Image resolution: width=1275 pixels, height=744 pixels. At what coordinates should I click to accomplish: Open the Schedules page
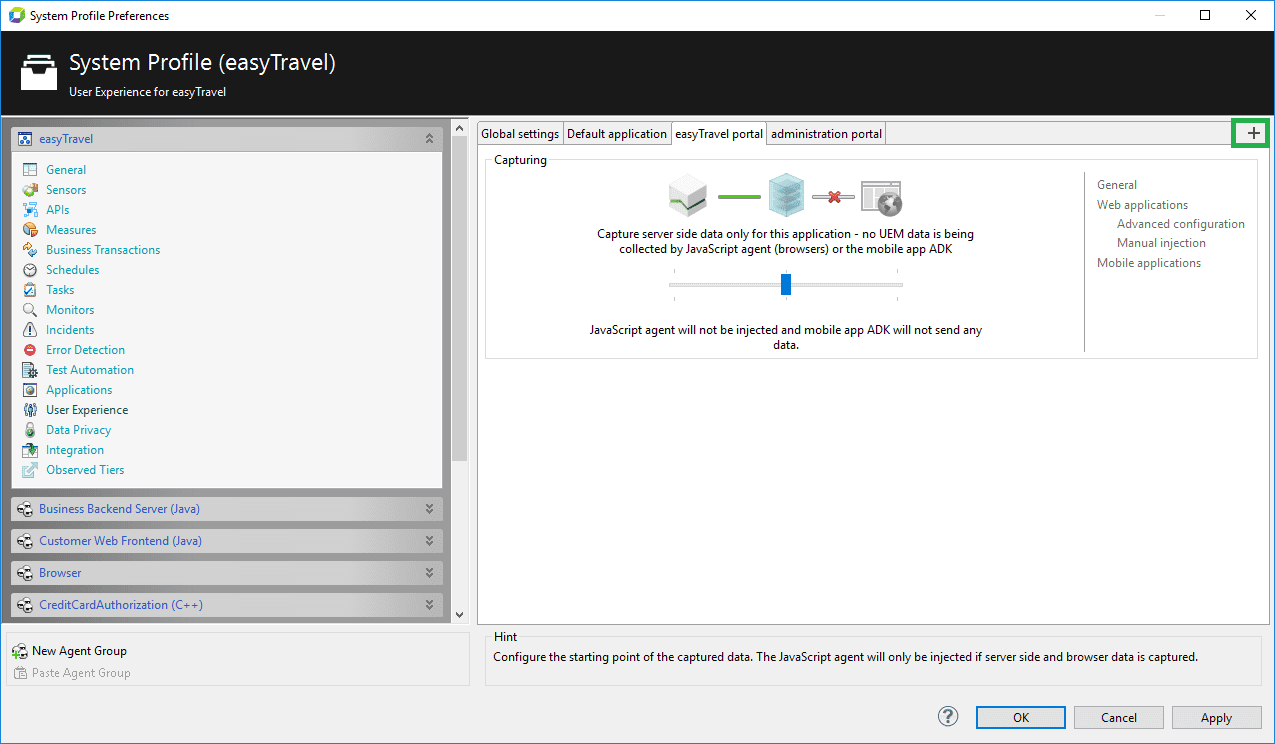point(73,270)
